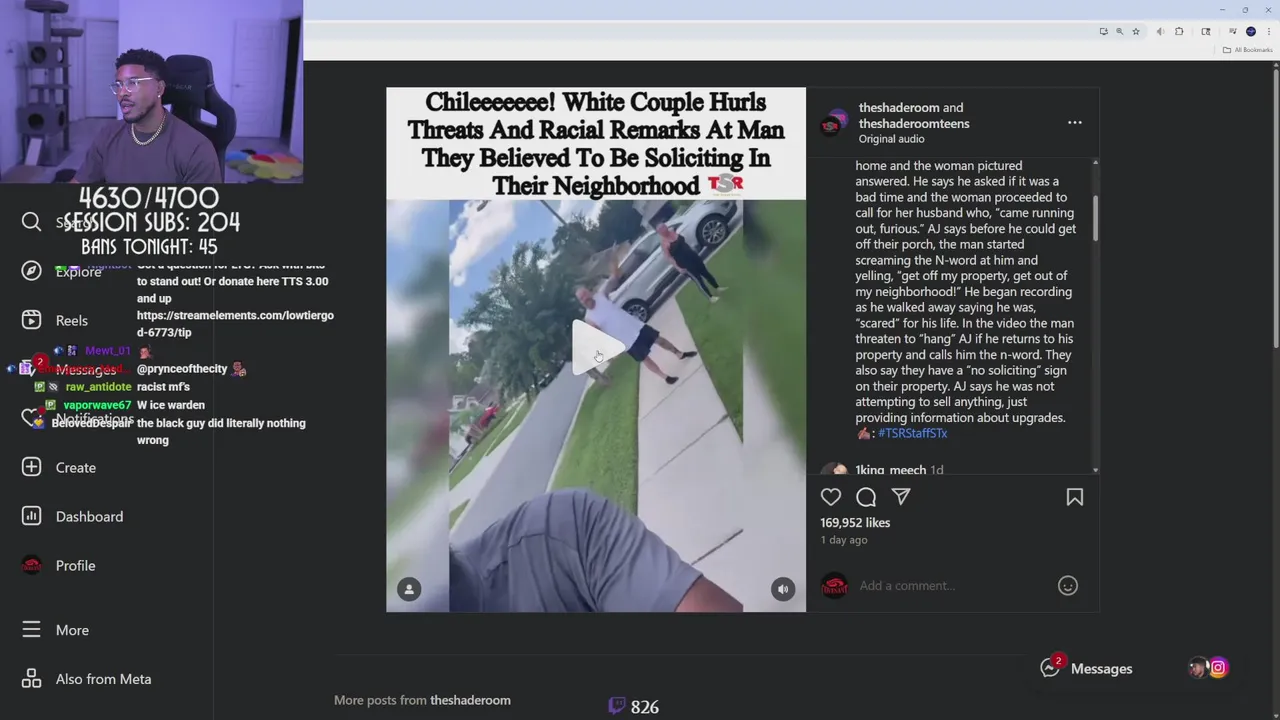Viewport: 1280px width, 720px height.
Task: Show tagged people icon on video
Action: coord(409,589)
